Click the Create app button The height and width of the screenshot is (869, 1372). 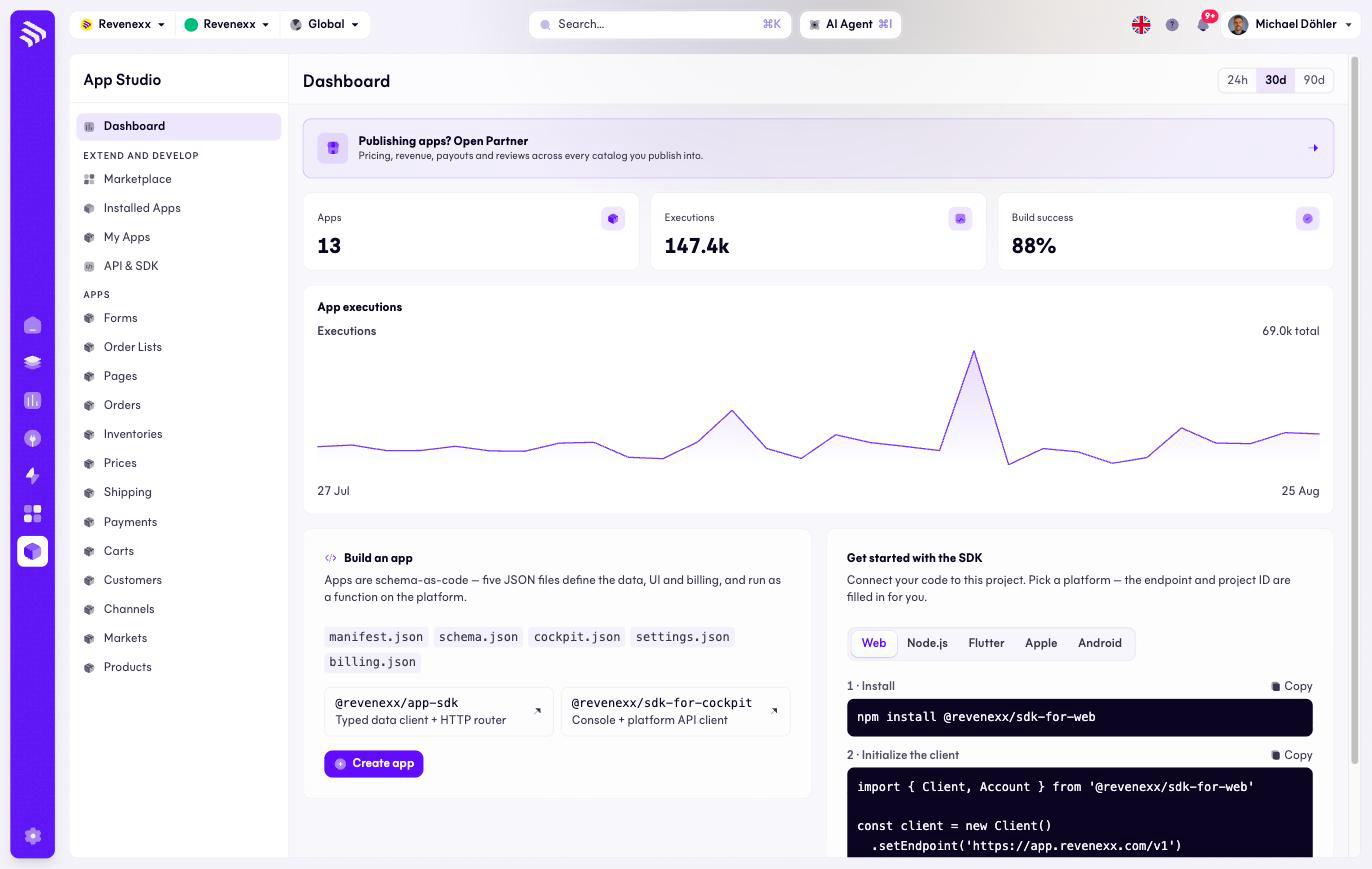[x=374, y=764]
